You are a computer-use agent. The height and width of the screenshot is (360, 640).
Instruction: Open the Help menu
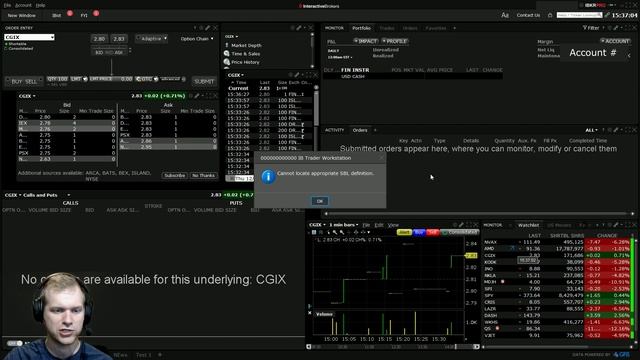pos(40,5)
